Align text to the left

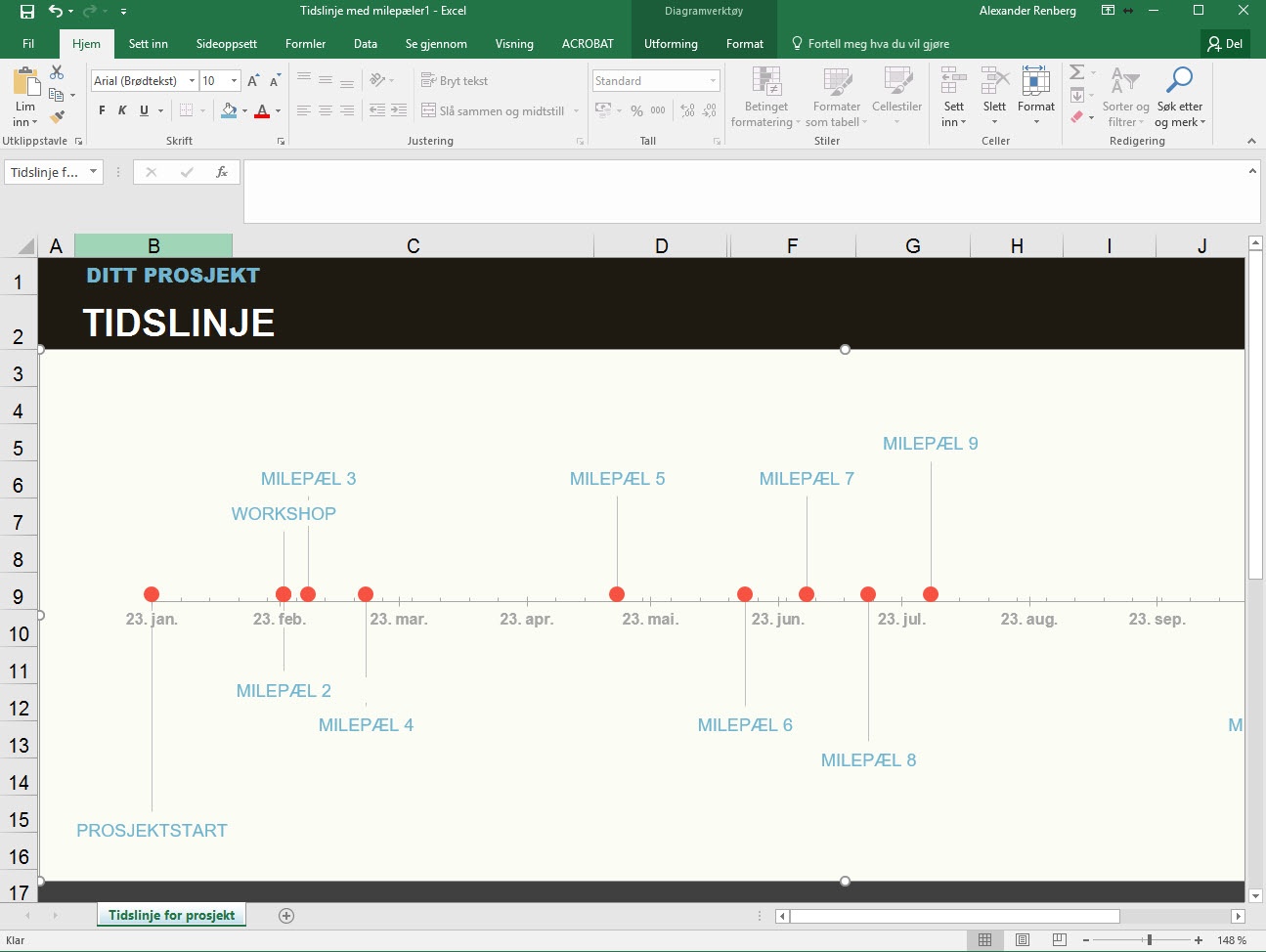tap(304, 110)
